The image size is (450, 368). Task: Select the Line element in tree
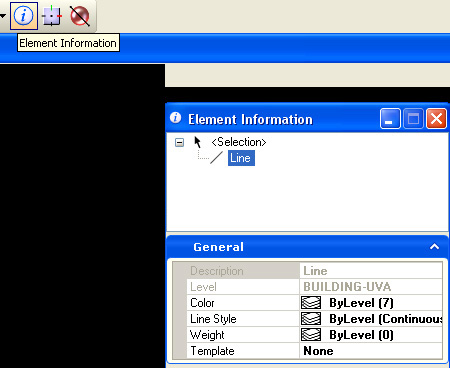(x=241, y=158)
